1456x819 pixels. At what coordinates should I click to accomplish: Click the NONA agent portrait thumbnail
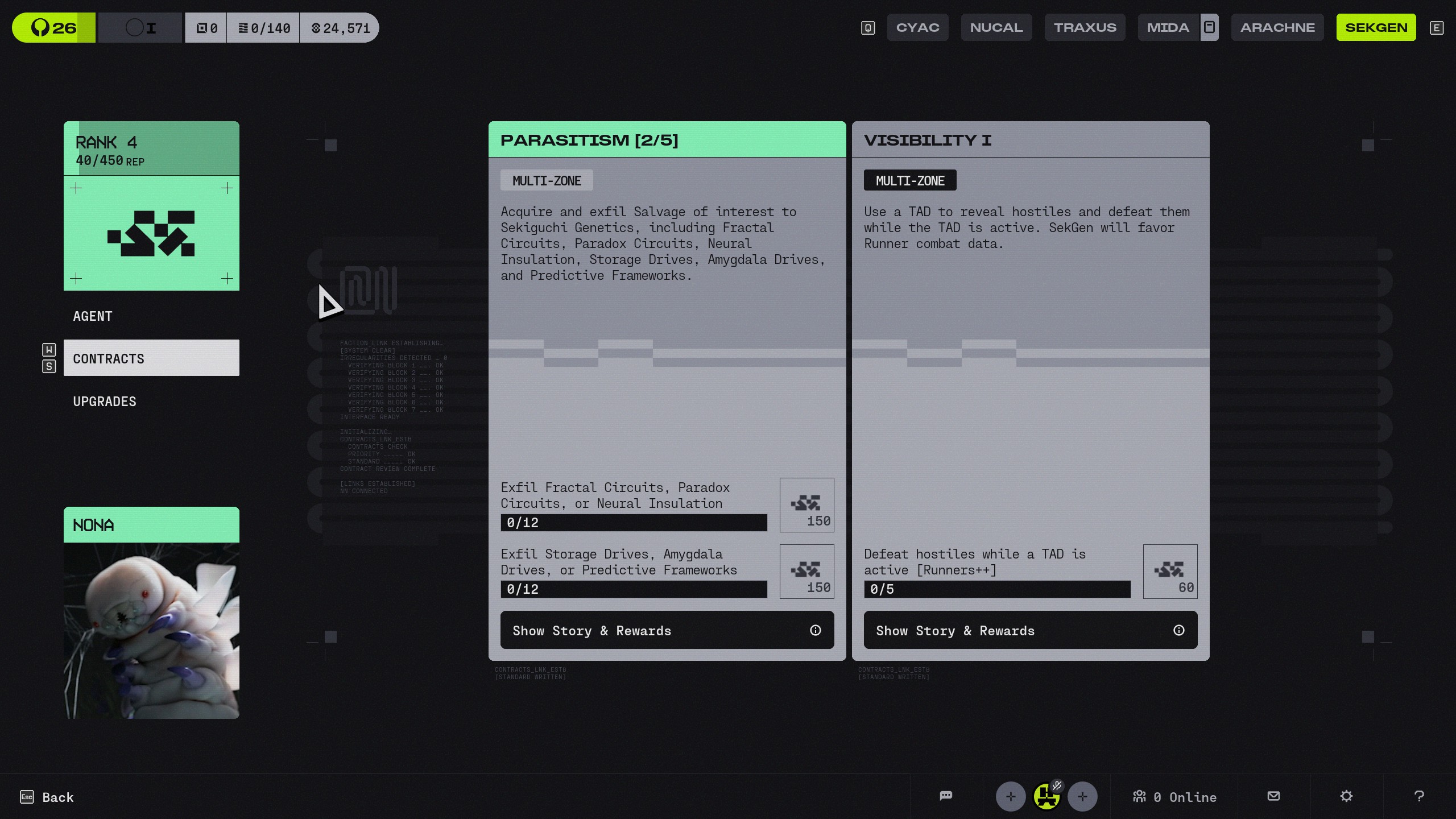pyautogui.click(x=151, y=630)
